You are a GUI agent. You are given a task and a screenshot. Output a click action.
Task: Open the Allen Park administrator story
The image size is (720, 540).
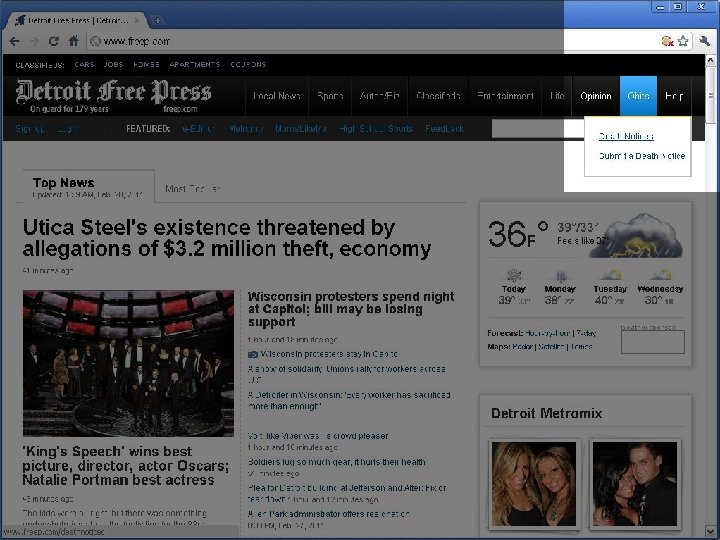pos(329,514)
